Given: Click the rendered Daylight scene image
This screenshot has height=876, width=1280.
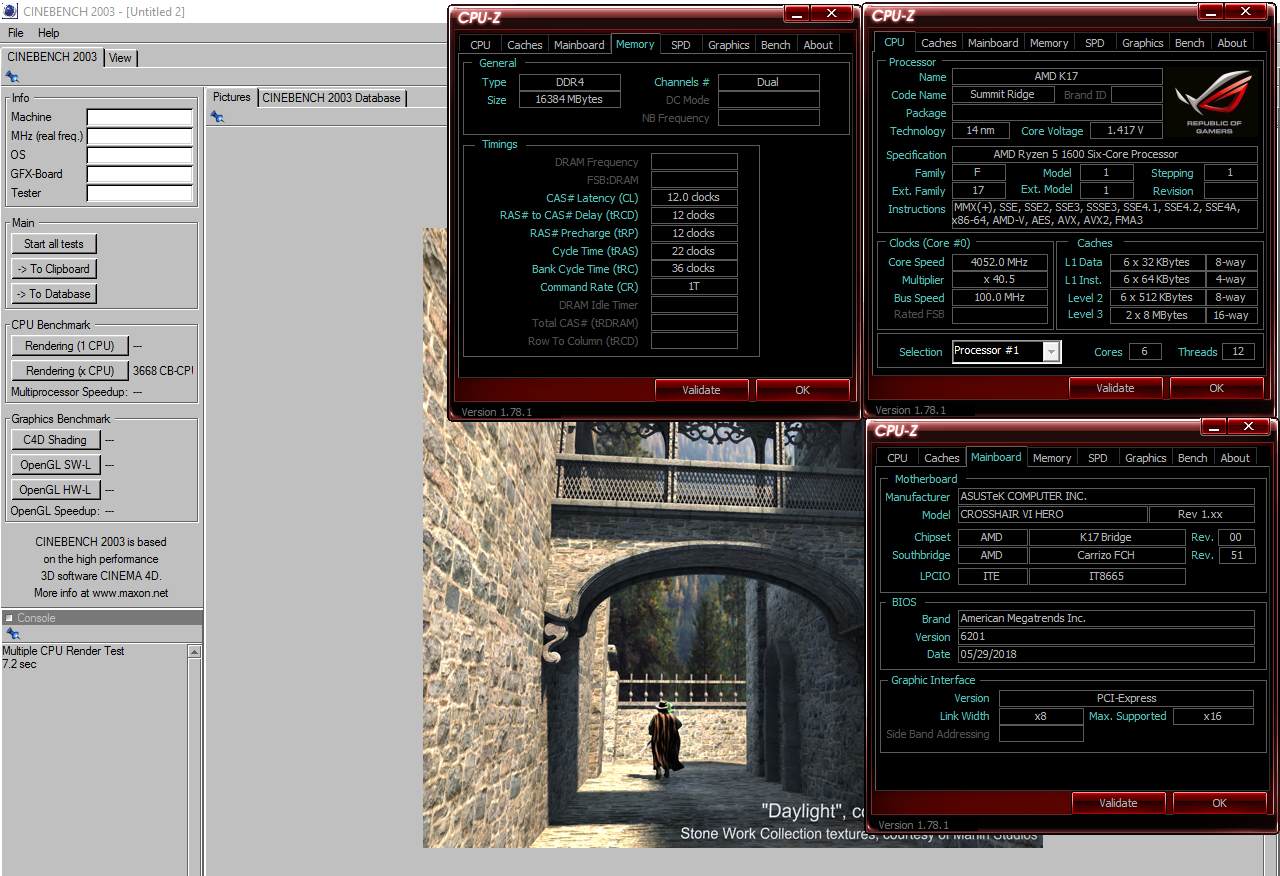Looking at the screenshot, I should (x=733, y=538).
